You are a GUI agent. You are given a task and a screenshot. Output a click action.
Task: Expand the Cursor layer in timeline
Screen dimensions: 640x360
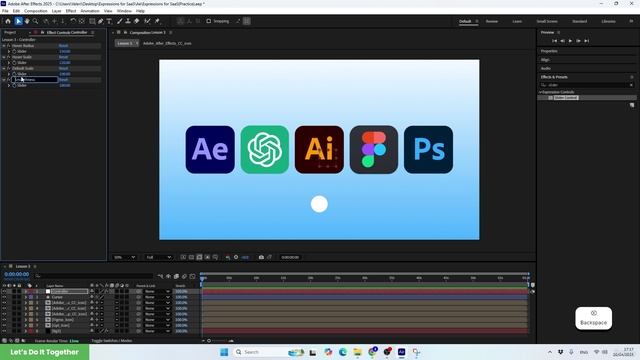pyautogui.click(x=26, y=297)
